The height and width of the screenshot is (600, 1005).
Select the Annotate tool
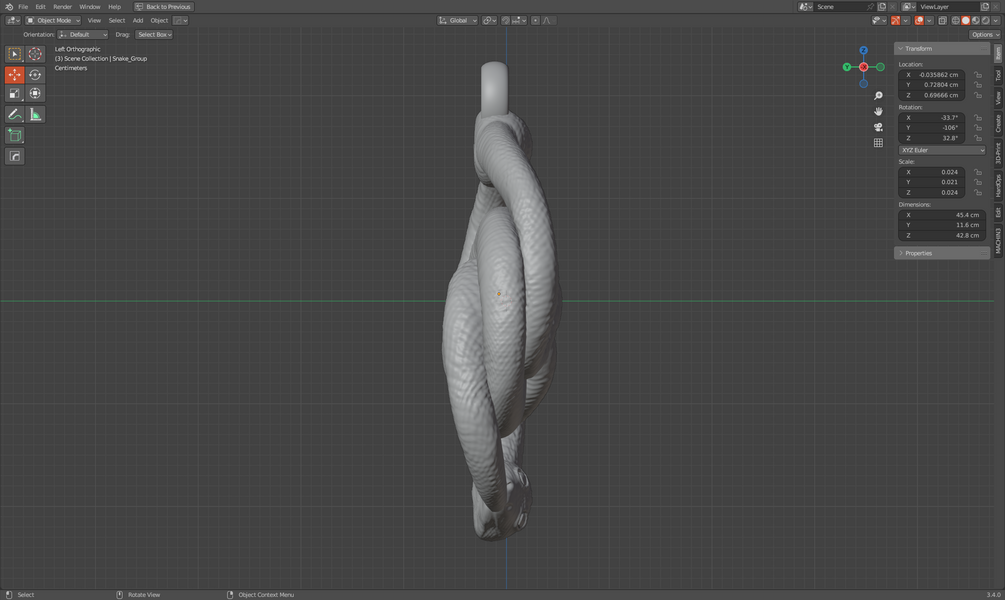[x=14, y=115]
